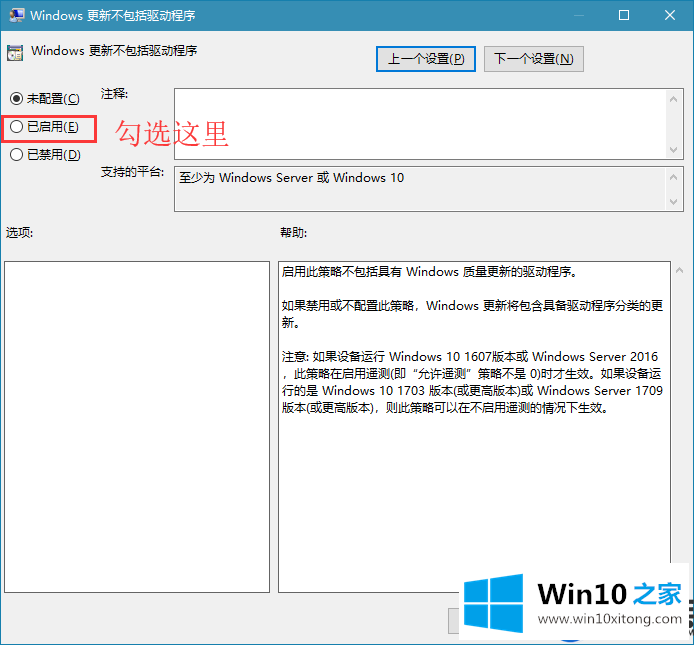This screenshot has width=694, height=645.
Task: Click the help note starting 注意: 如果设备运行
Action: point(472,382)
